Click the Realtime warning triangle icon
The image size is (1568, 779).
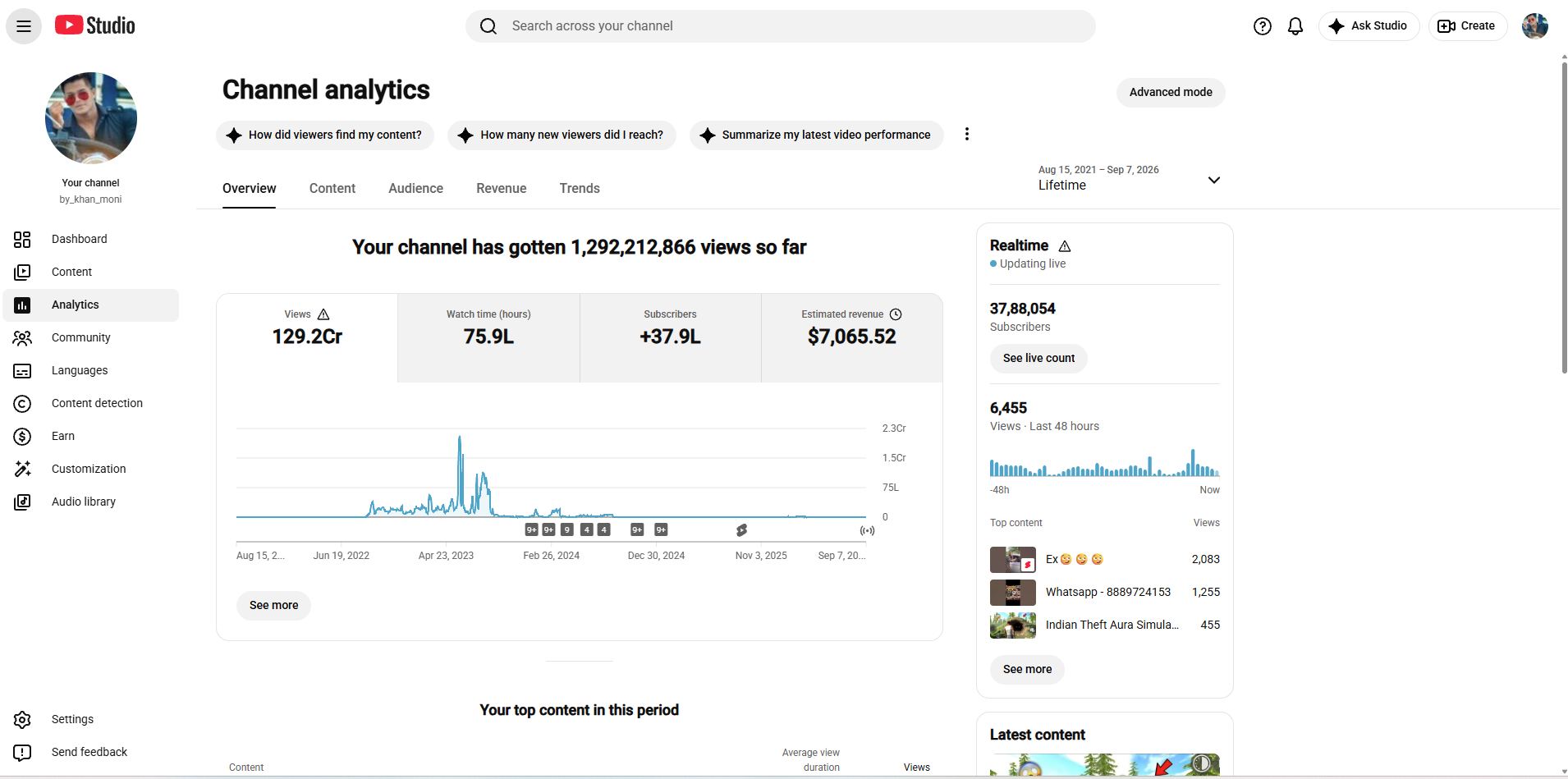[1065, 246]
